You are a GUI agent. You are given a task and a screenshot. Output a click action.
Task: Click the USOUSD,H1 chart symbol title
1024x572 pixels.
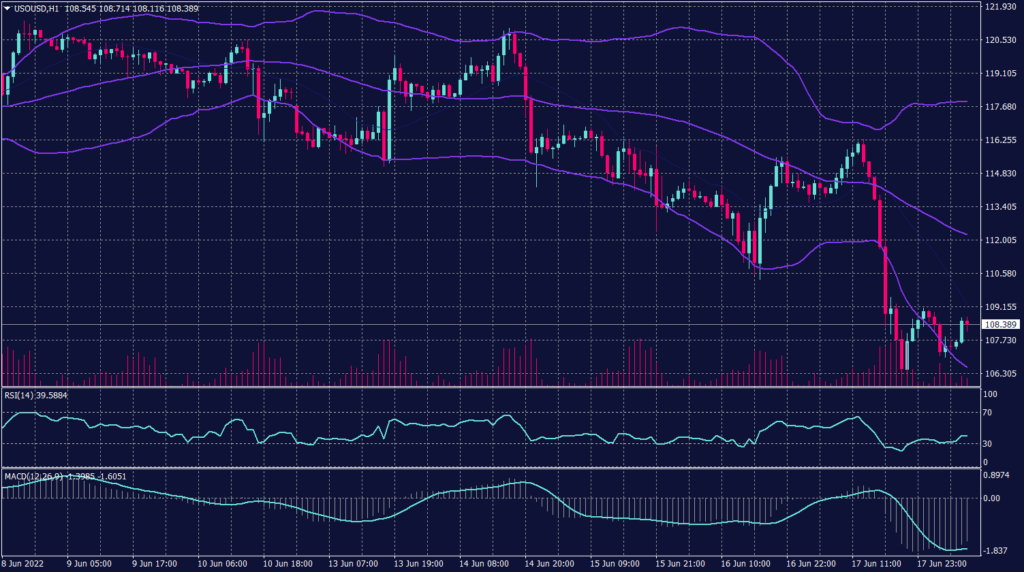(x=36, y=8)
